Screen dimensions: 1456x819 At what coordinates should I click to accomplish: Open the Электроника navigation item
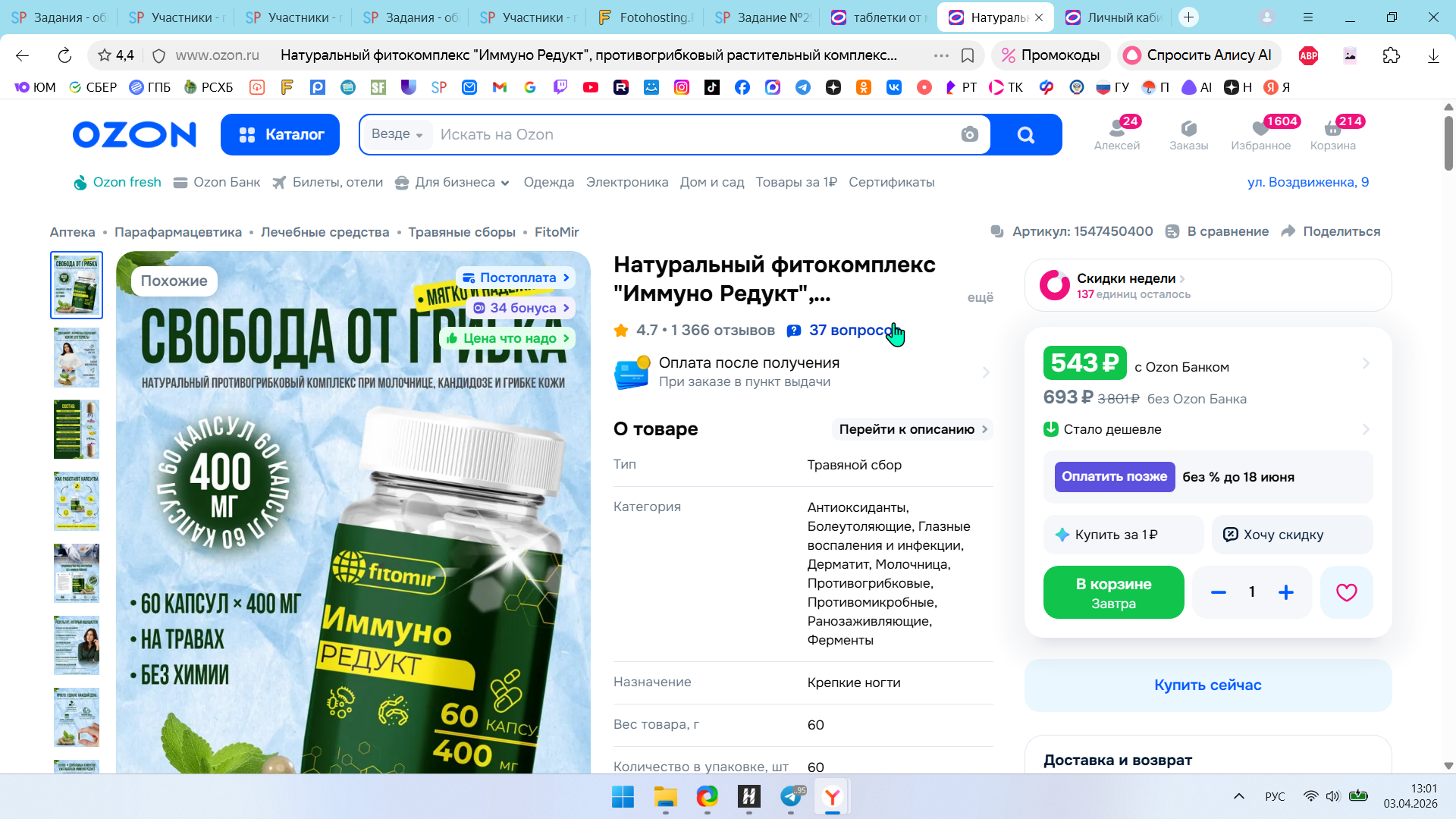[x=626, y=182]
